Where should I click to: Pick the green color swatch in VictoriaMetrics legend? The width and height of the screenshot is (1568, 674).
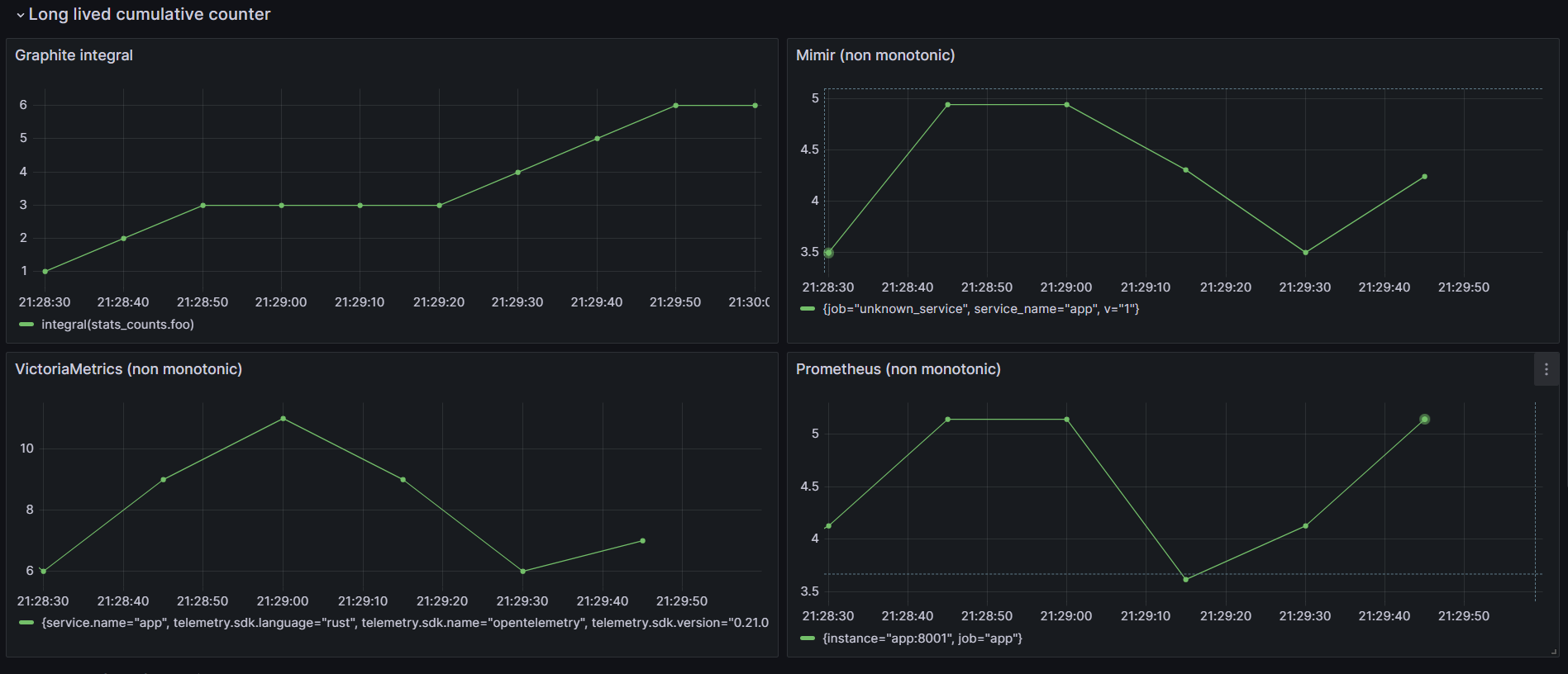26,623
